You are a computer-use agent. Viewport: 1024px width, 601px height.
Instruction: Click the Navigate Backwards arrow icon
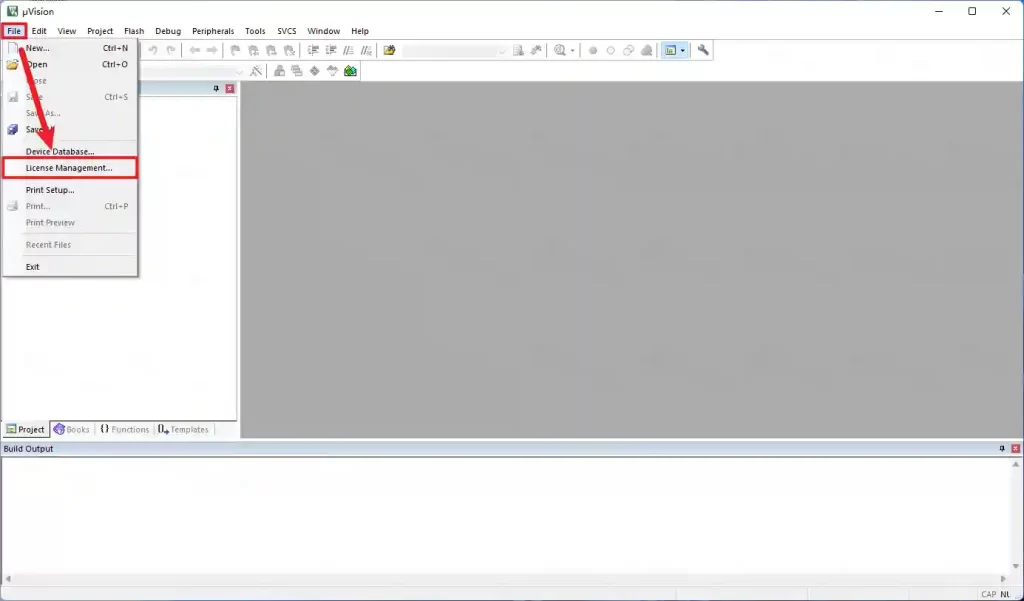coord(195,50)
